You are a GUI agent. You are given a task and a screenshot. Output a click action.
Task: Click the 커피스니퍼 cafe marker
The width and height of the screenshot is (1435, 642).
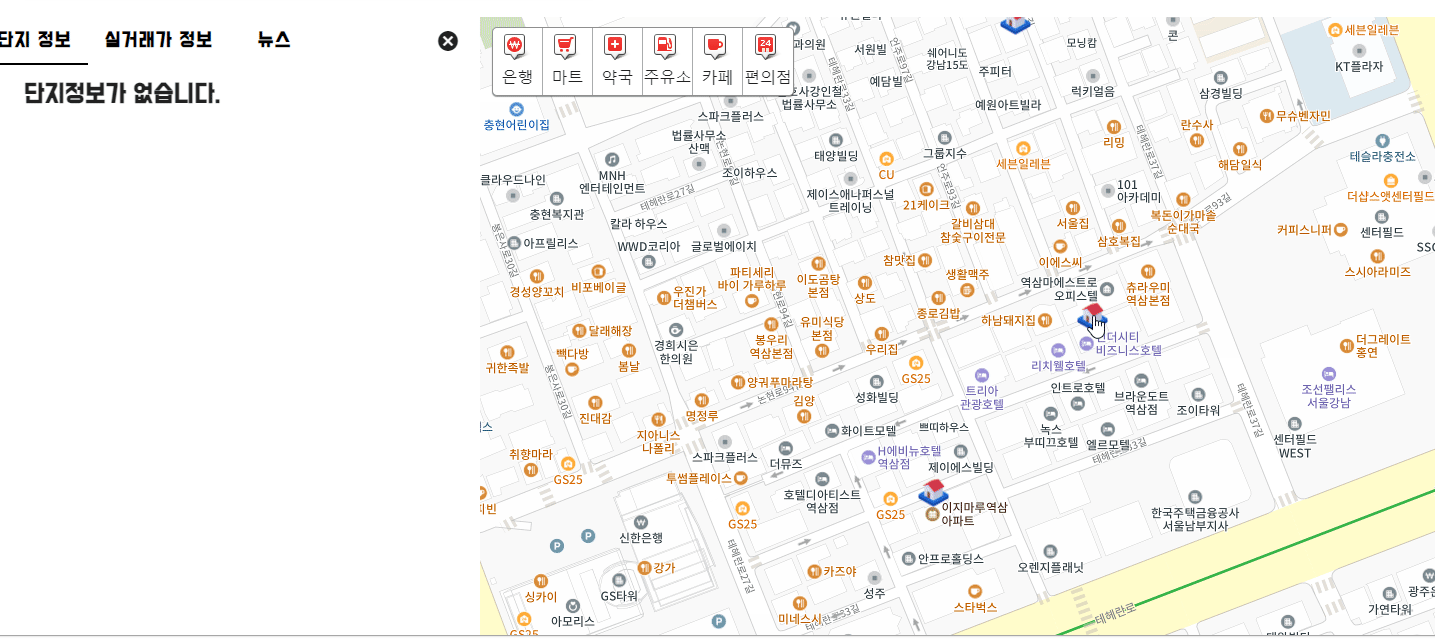[x=1341, y=229]
